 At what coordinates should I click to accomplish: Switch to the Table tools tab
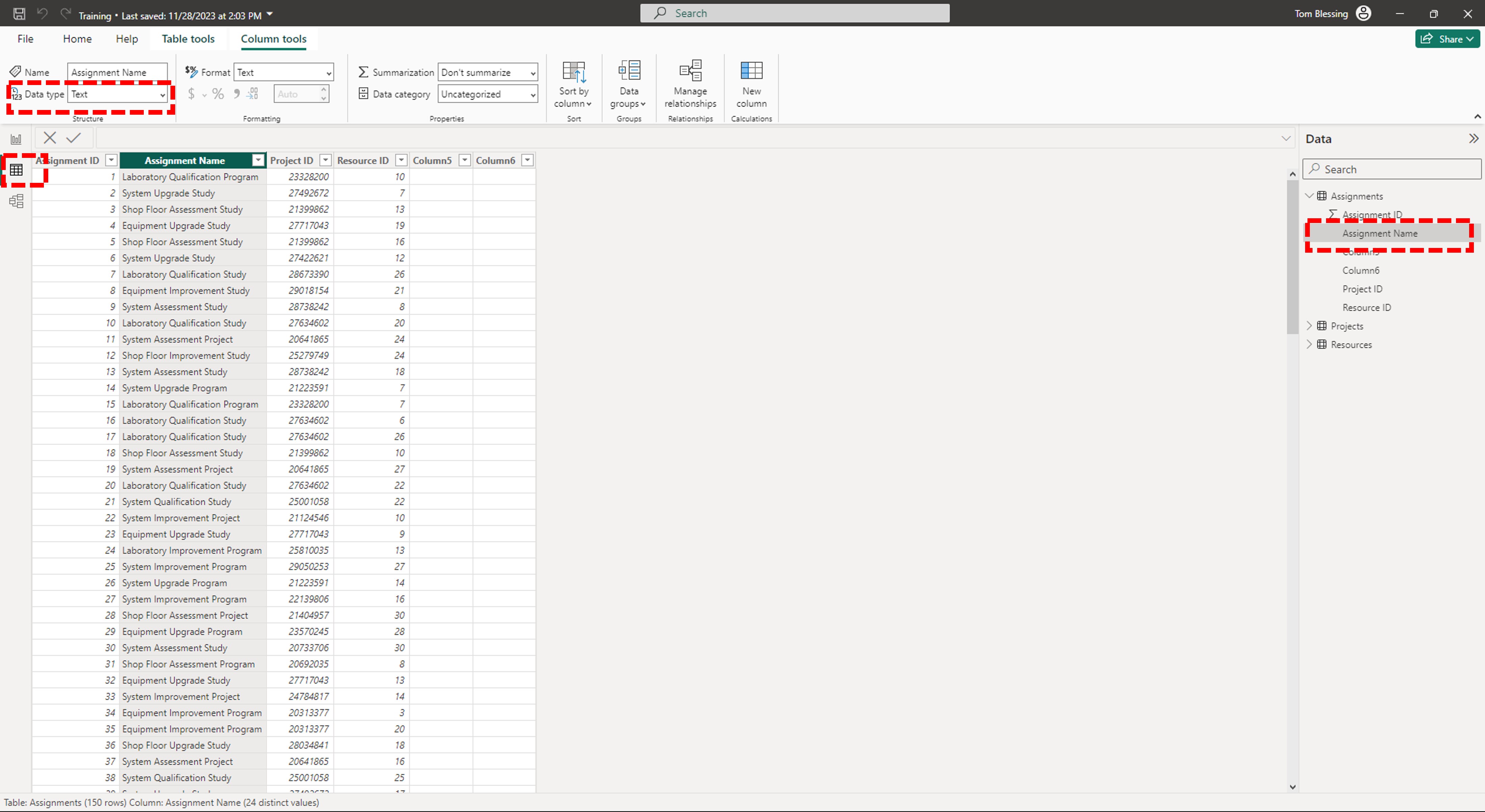(x=188, y=38)
